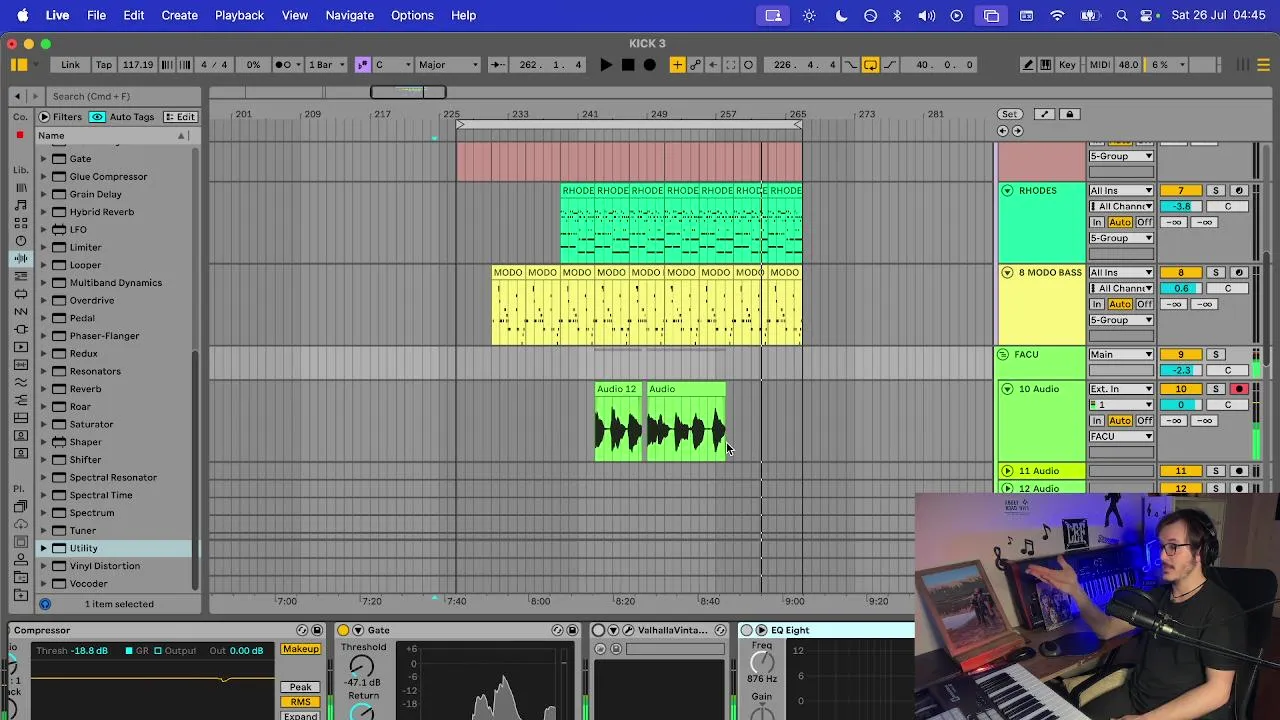Expand the Reverb device folder

click(44, 389)
